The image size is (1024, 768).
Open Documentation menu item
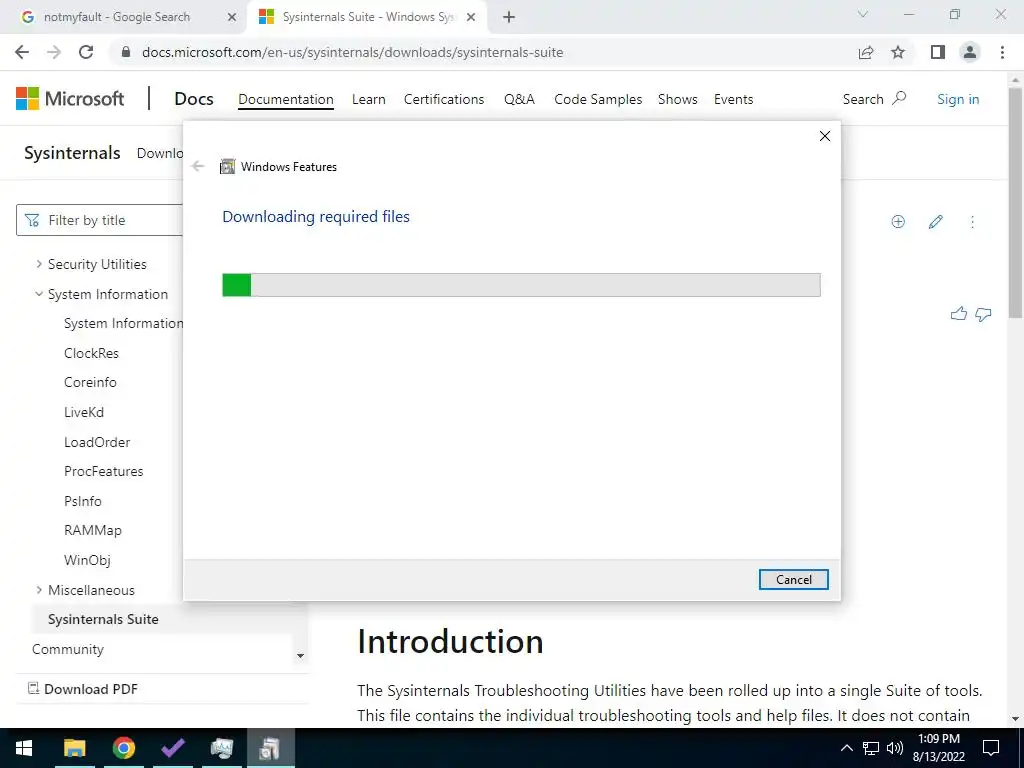coord(285,99)
